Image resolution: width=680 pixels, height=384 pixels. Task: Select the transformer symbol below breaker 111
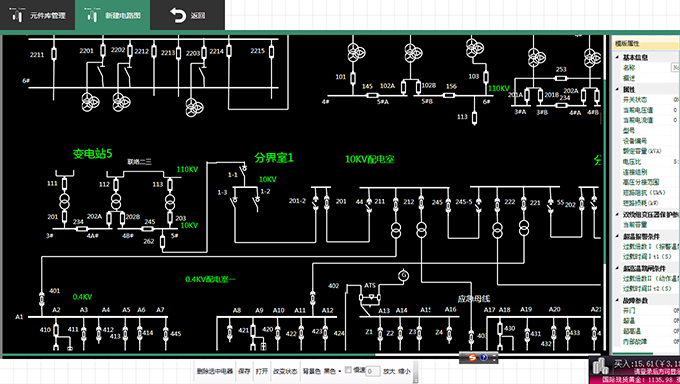pyautogui.click(x=65, y=201)
